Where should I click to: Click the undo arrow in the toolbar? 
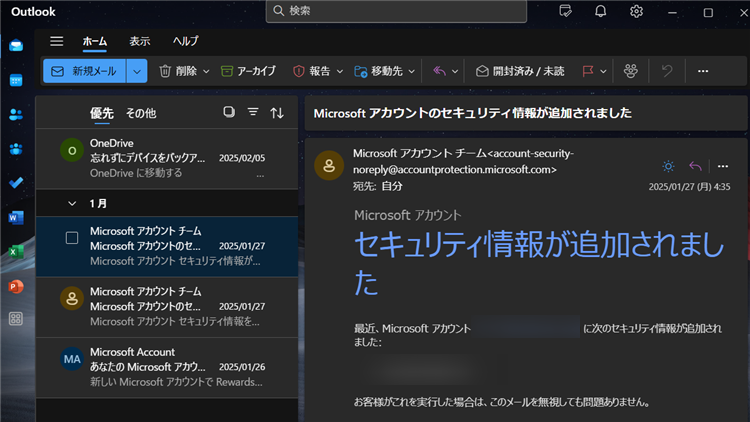(x=665, y=71)
